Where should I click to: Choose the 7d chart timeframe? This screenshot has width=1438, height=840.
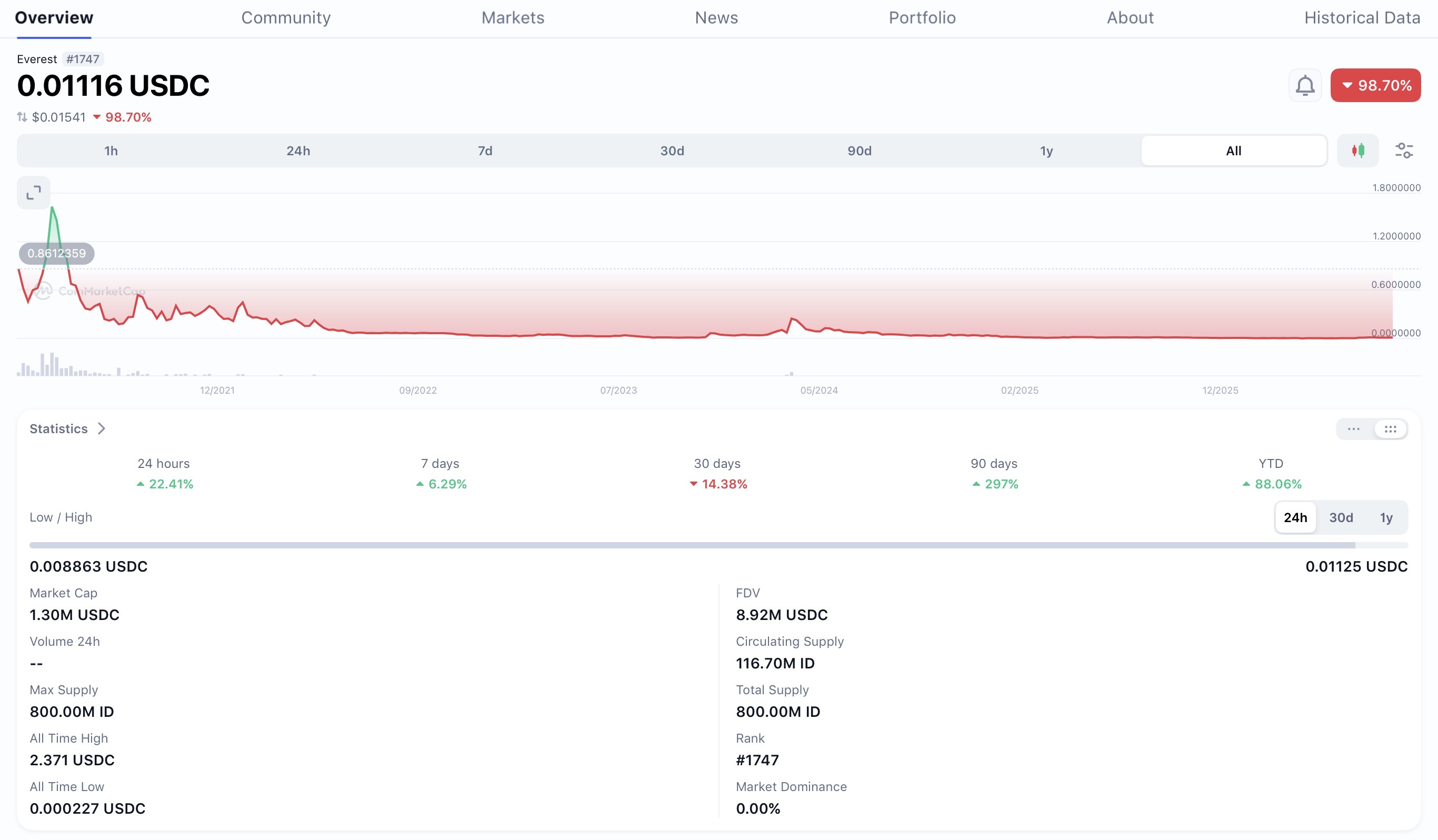[x=485, y=151]
